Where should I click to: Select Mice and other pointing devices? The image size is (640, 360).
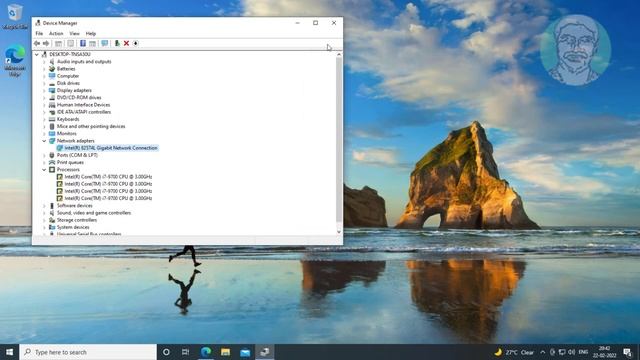pos(91,127)
